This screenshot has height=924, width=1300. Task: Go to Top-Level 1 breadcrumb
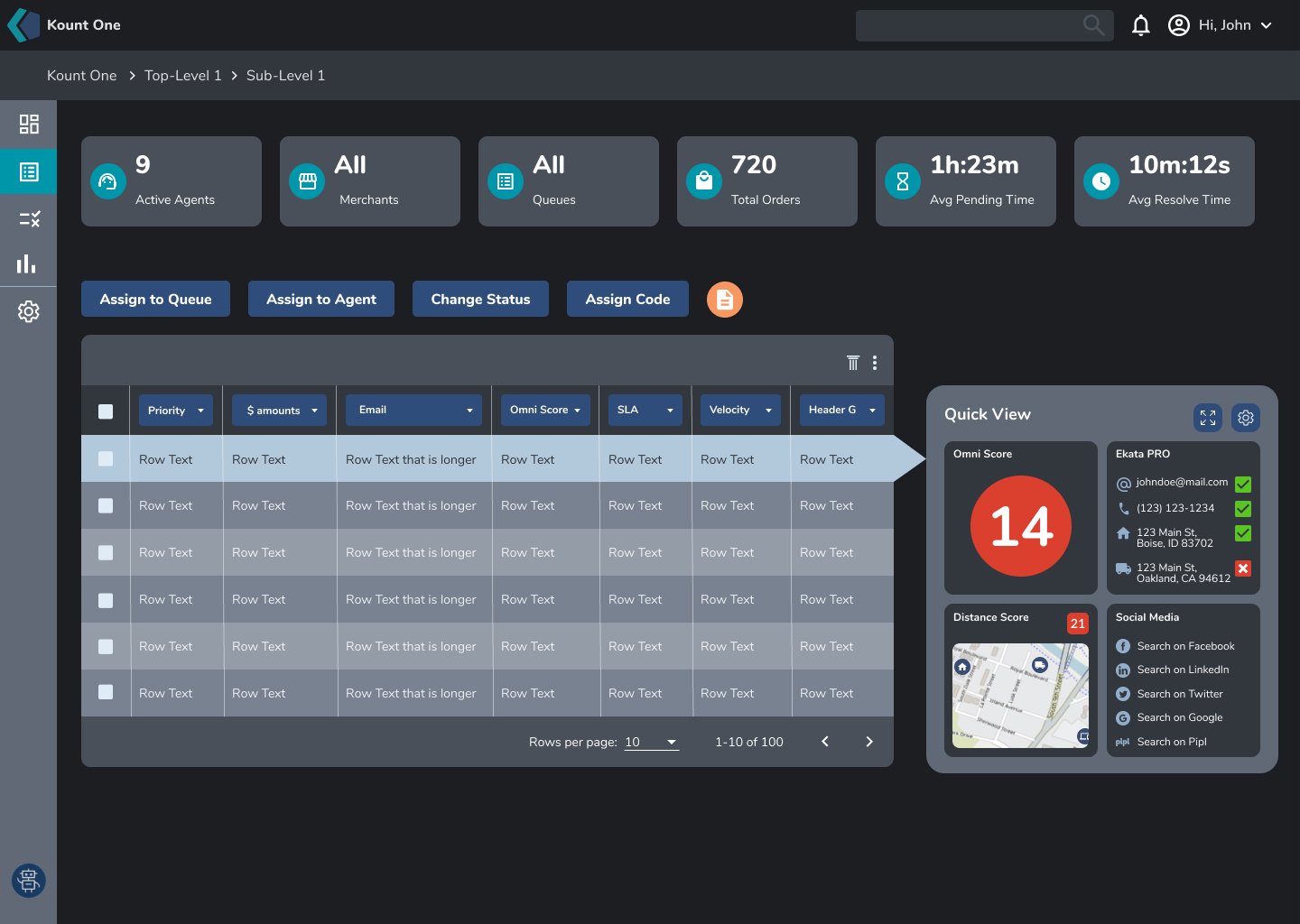183,76
